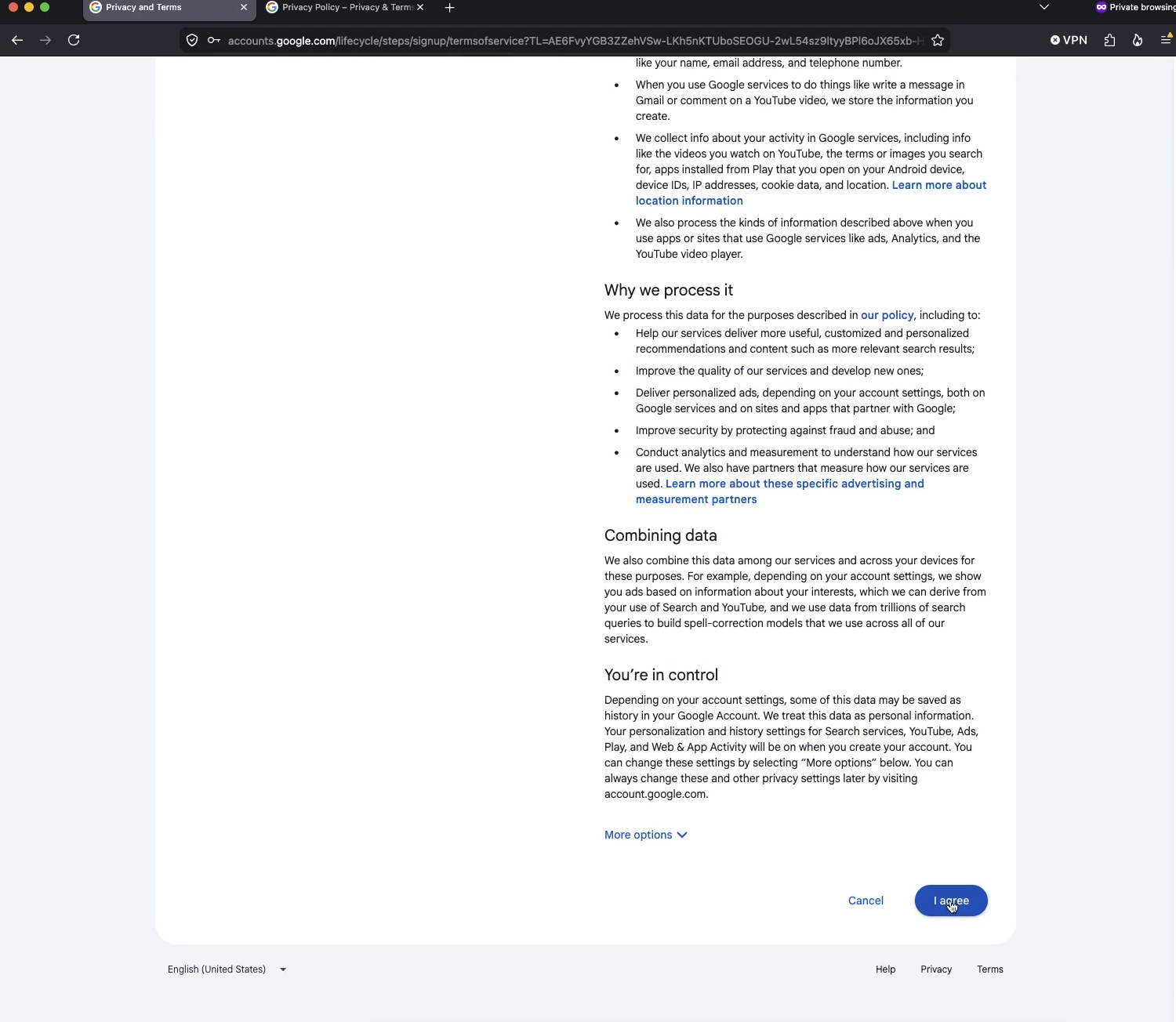
Task: Click the Cancel button
Action: (866, 901)
